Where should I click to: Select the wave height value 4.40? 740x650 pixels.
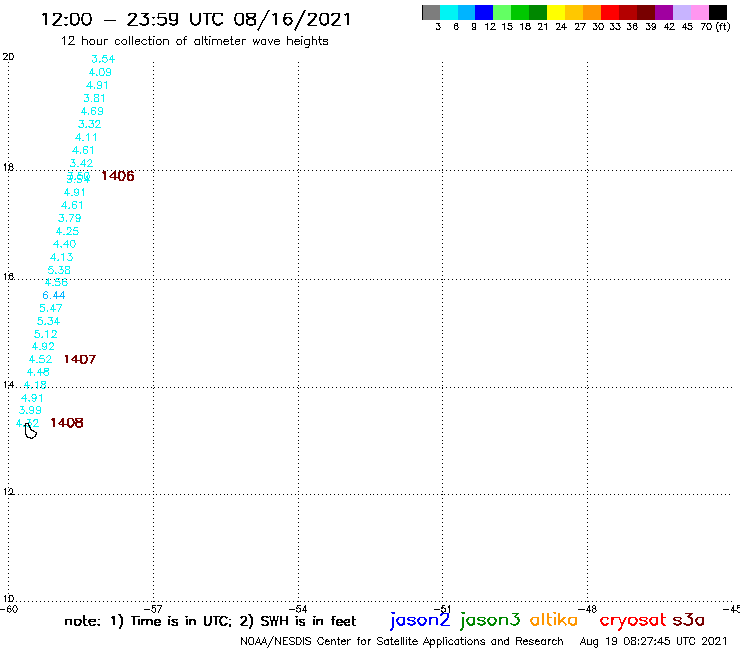click(64, 244)
